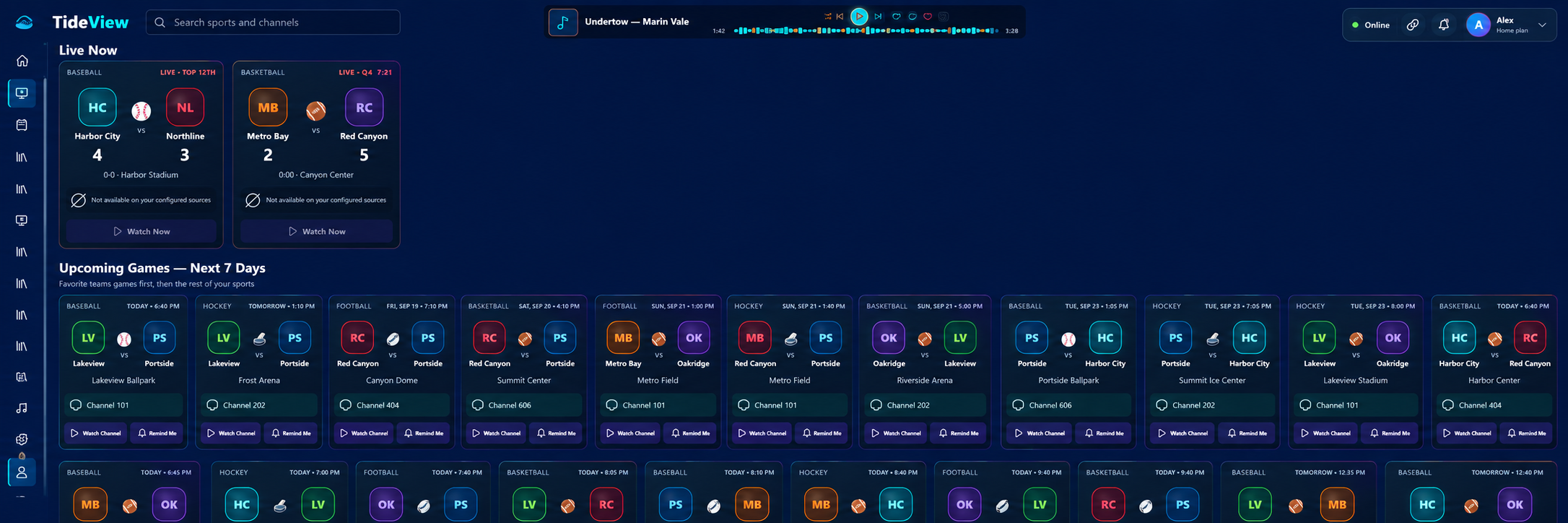The image size is (1568, 523).
Task: Click Lakeview logo on Lakeview Ballpark card
Action: 88,338
